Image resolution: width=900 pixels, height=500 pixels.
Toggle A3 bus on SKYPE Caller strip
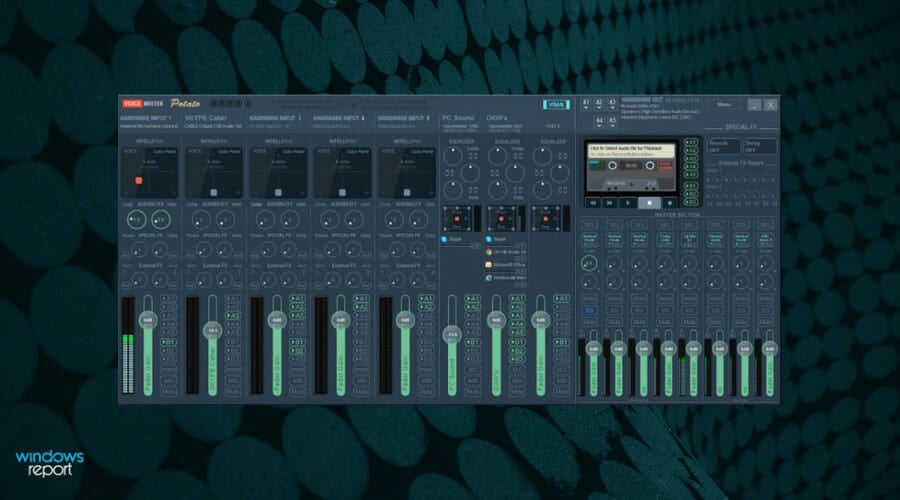(x=232, y=316)
